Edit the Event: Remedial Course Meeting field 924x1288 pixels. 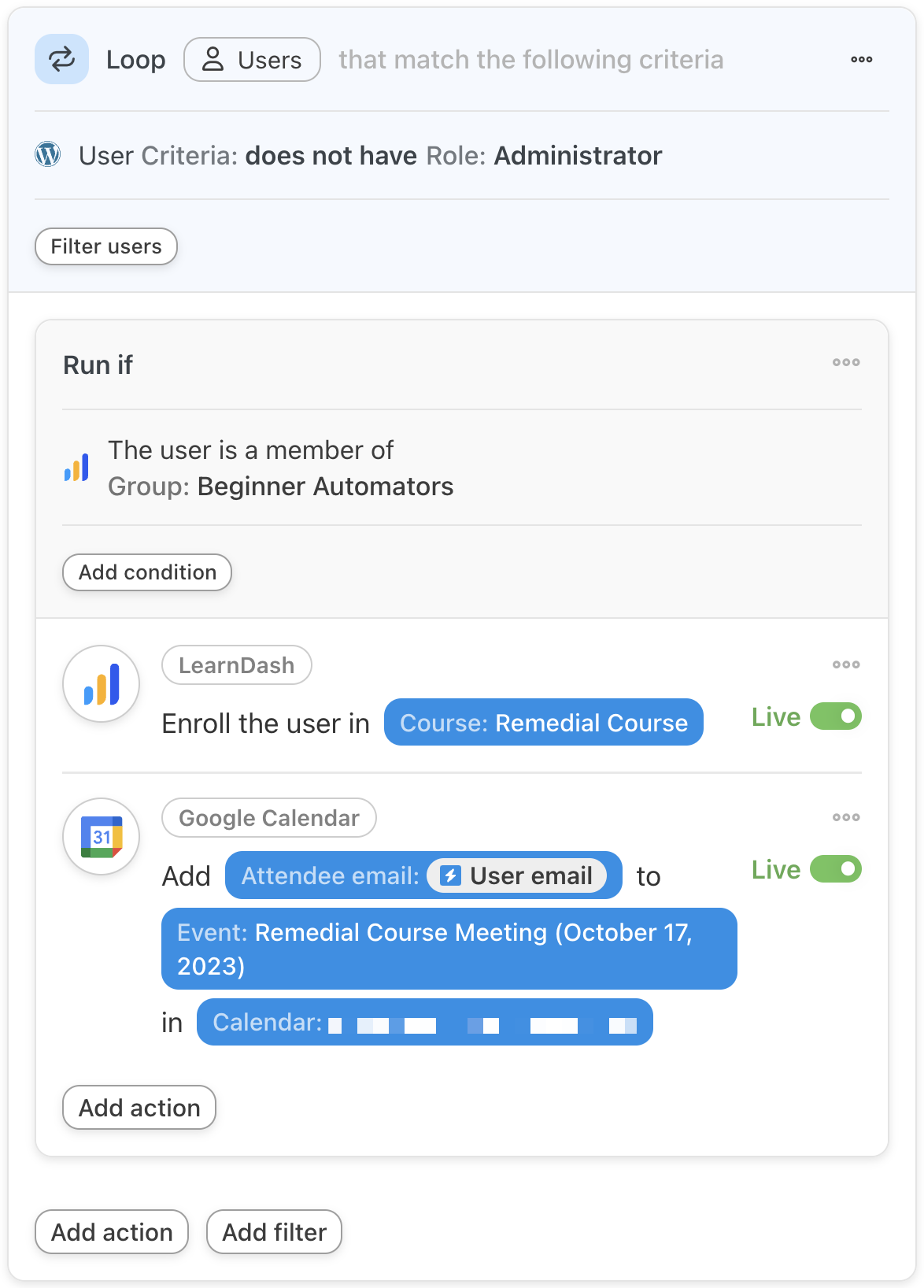[449, 949]
